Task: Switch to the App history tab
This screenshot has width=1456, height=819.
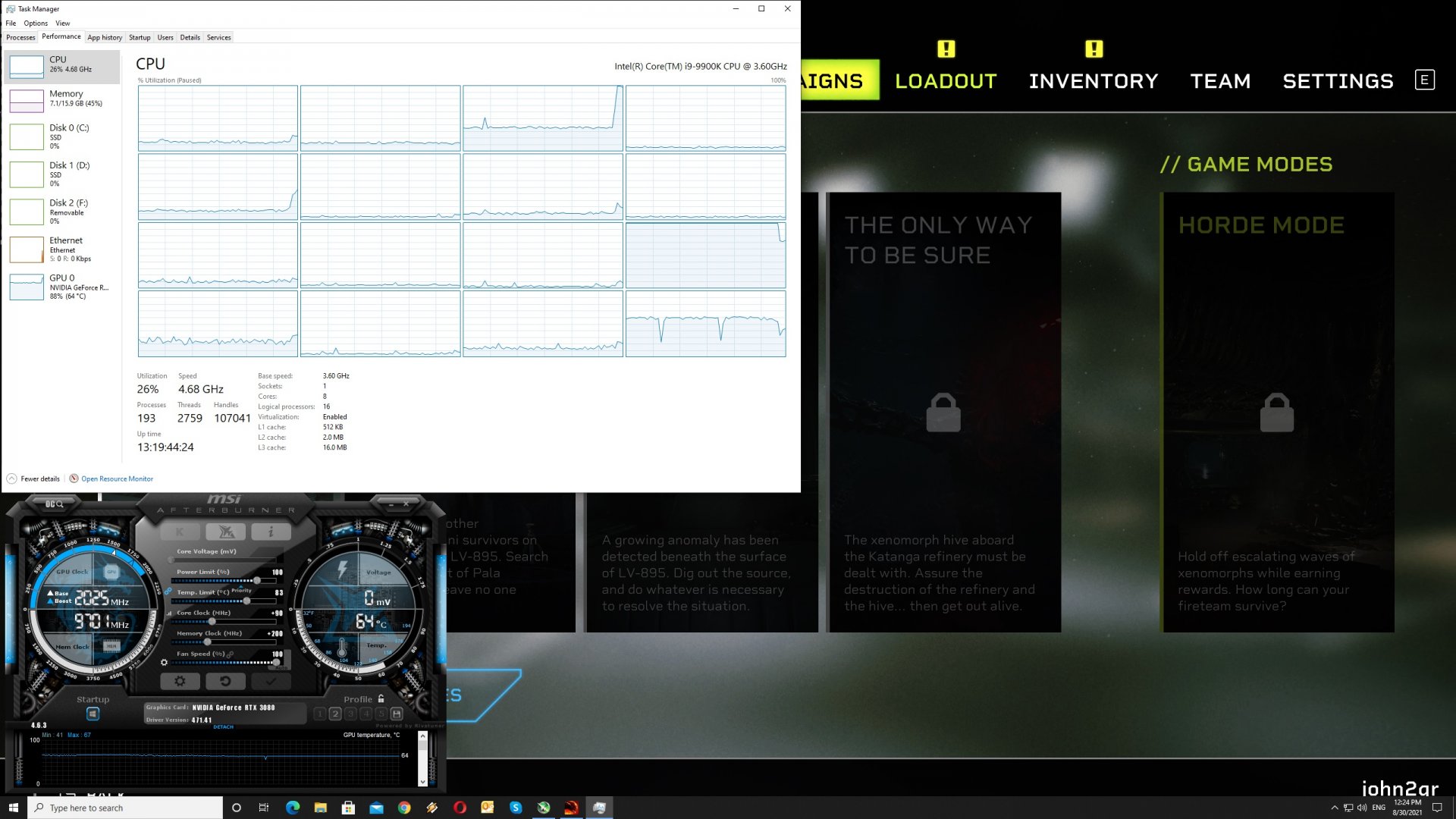Action: click(105, 37)
